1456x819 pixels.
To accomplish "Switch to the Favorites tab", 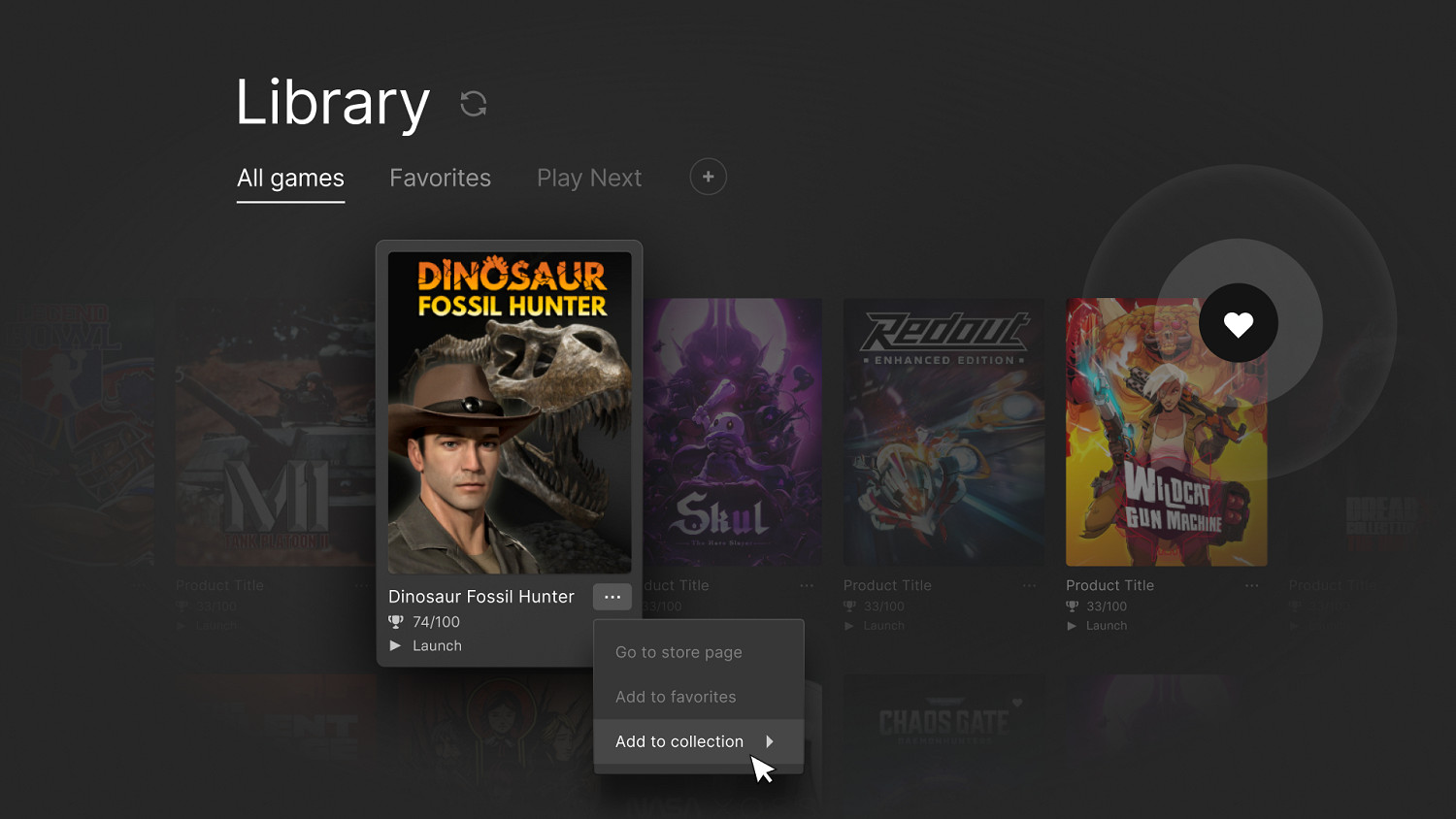I will pyautogui.click(x=440, y=179).
